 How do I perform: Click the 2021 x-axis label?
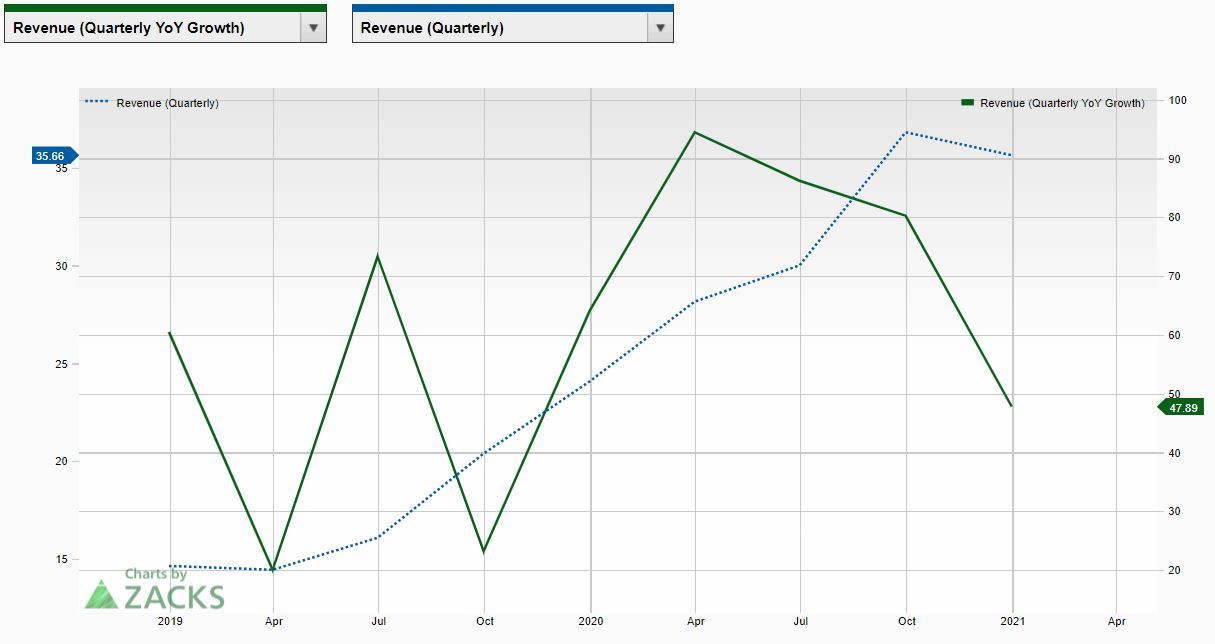(1012, 621)
